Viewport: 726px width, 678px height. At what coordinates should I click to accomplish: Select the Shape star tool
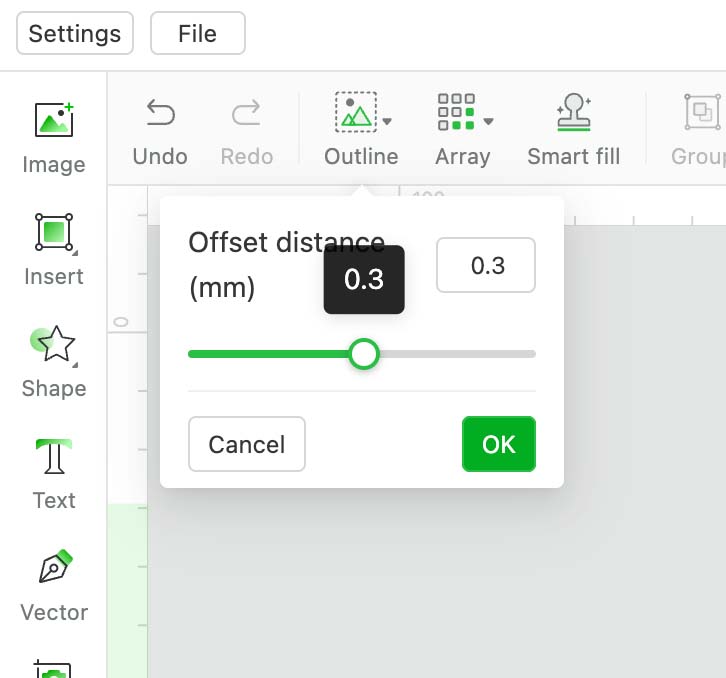54,362
